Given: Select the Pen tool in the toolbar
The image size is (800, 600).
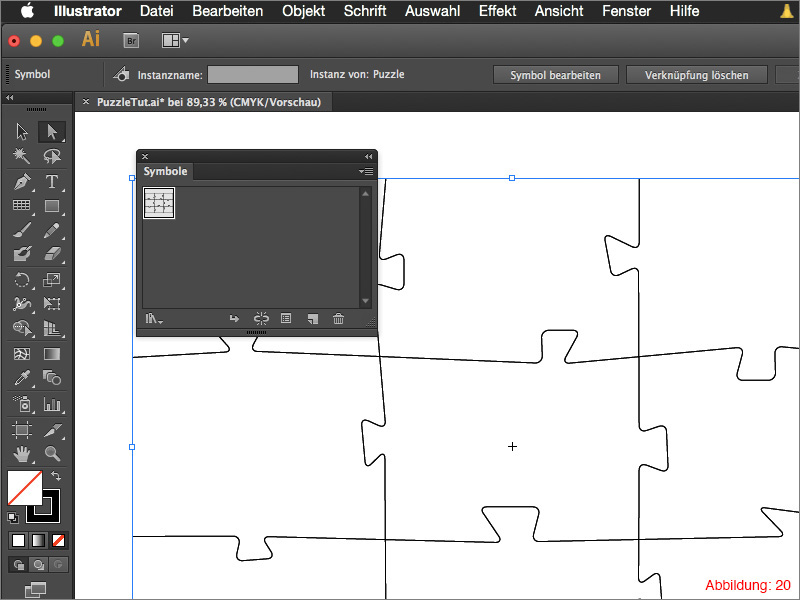Looking at the screenshot, I should pos(22,182).
